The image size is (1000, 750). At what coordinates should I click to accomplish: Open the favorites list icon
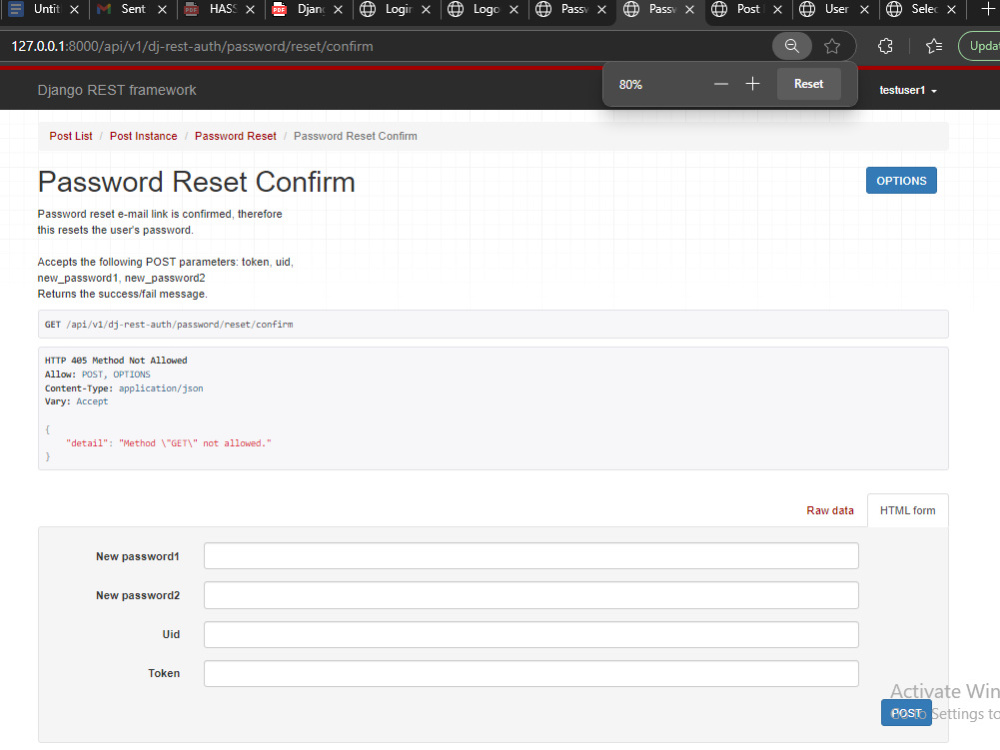click(x=934, y=46)
